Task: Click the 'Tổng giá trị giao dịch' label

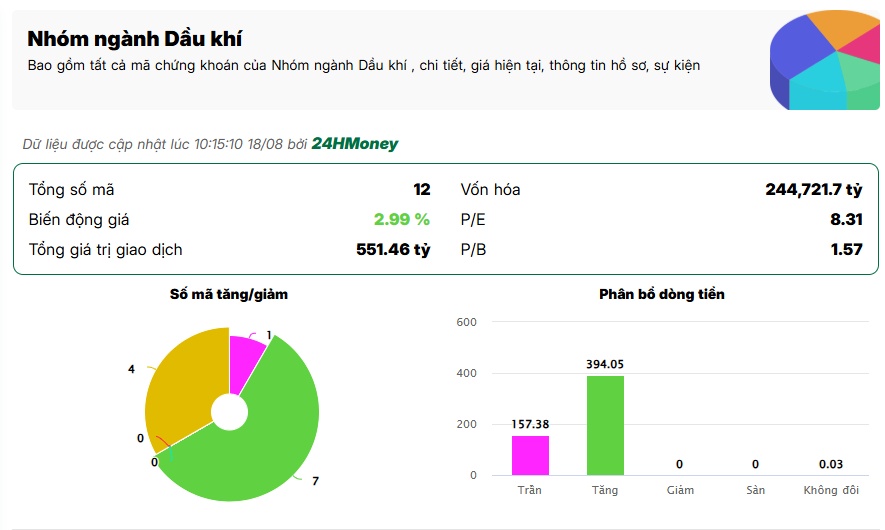Action: pos(106,249)
